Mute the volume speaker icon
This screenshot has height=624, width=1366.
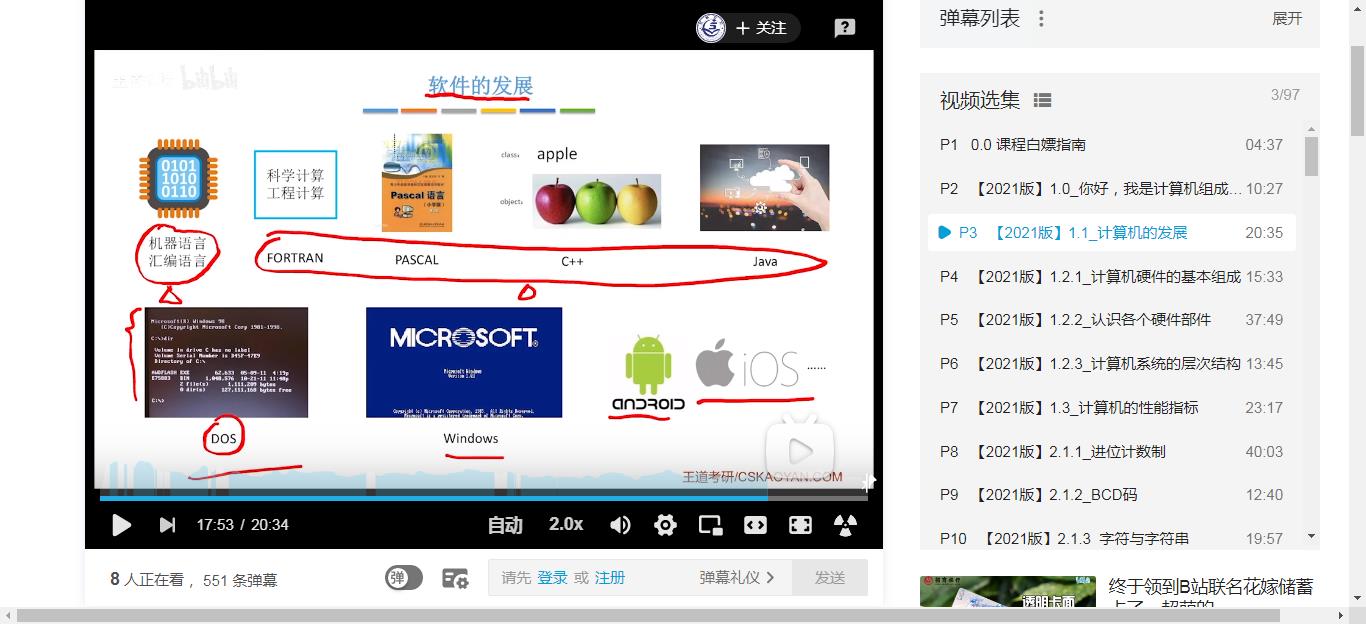coord(620,525)
